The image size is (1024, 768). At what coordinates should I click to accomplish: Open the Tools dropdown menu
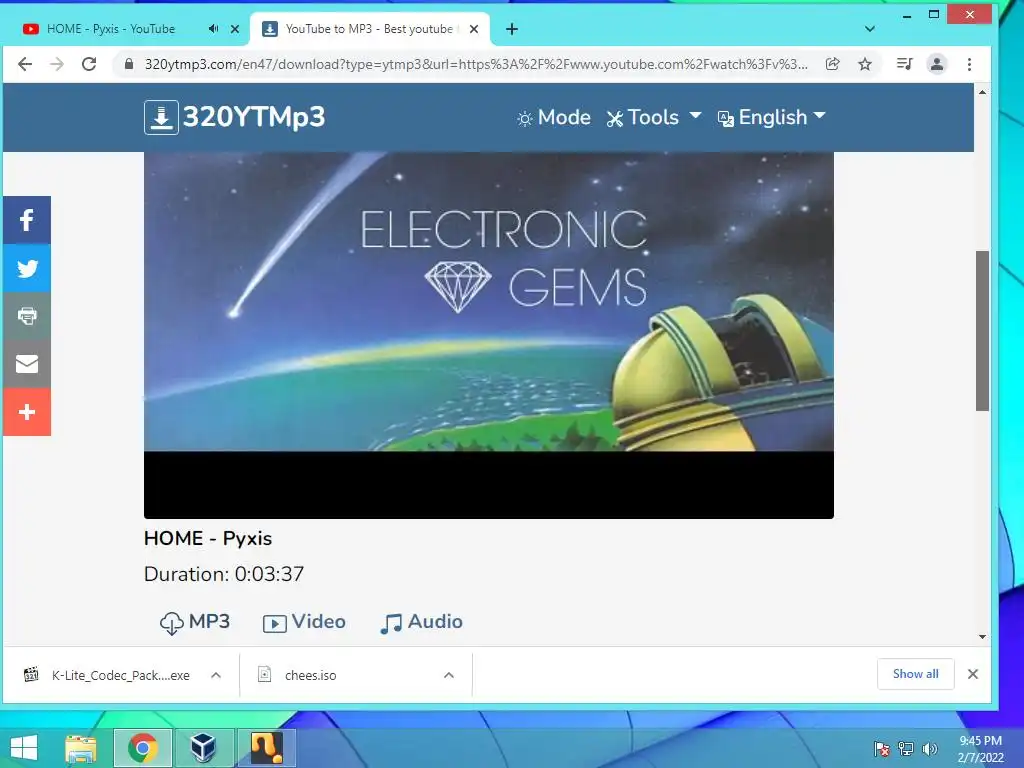tap(654, 118)
